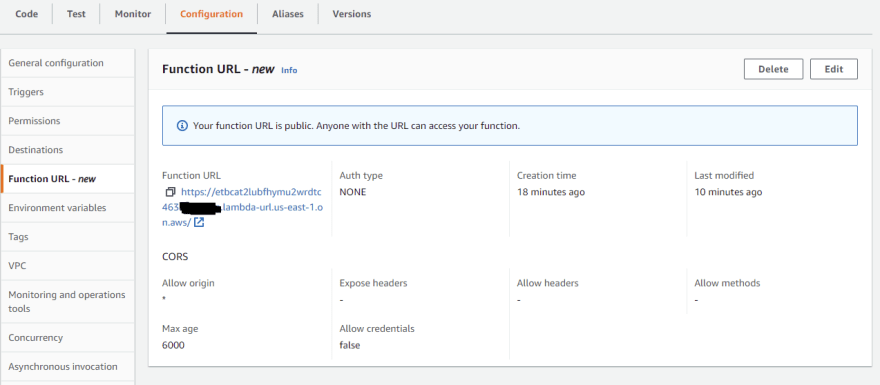The image size is (880, 385).
Task: Open function URL via external link icon
Action: 199,222
